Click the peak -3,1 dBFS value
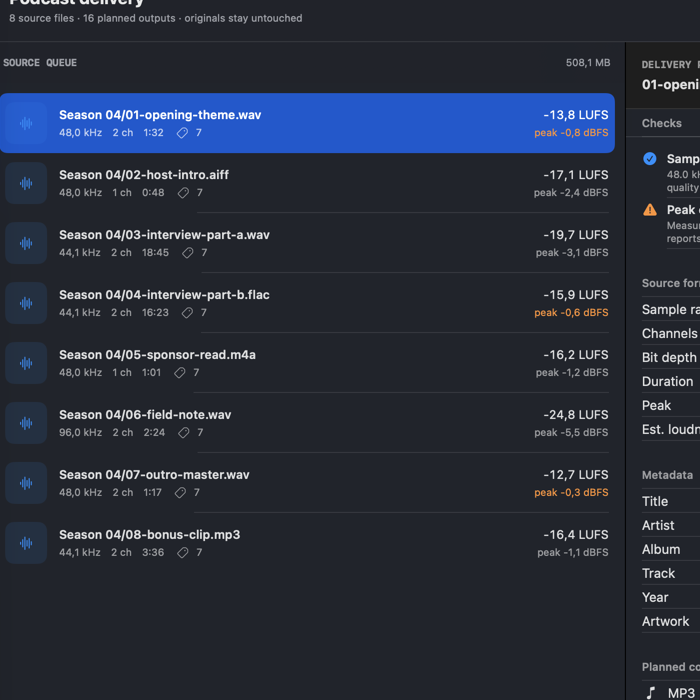Screen dimensions: 700x700 coord(572,253)
